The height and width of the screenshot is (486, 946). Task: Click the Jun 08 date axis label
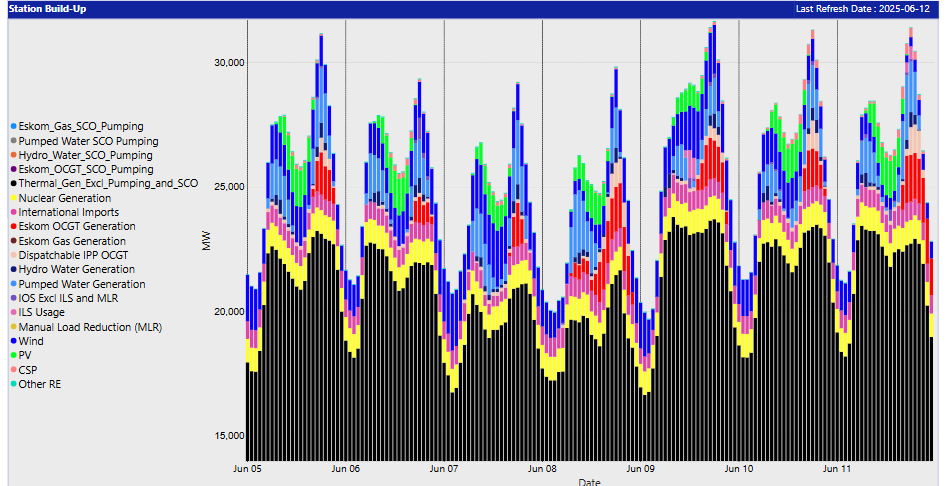click(x=542, y=468)
